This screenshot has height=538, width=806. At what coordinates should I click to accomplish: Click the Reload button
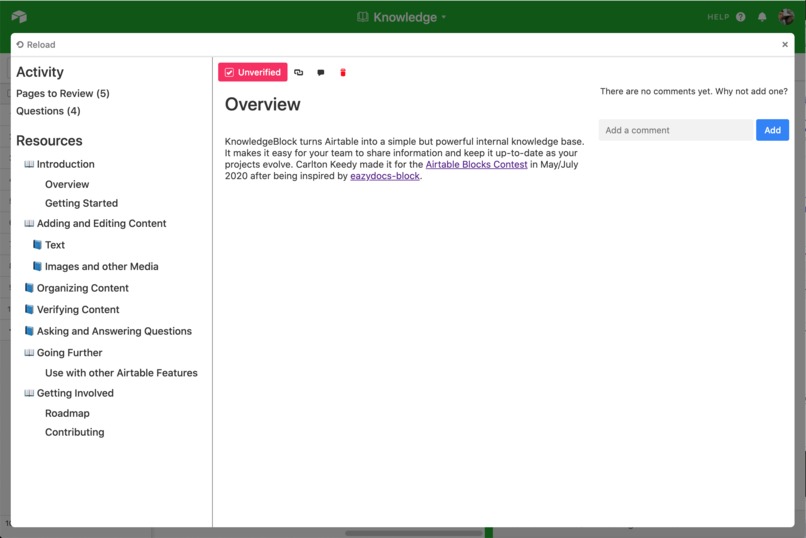click(x=35, y=45)
